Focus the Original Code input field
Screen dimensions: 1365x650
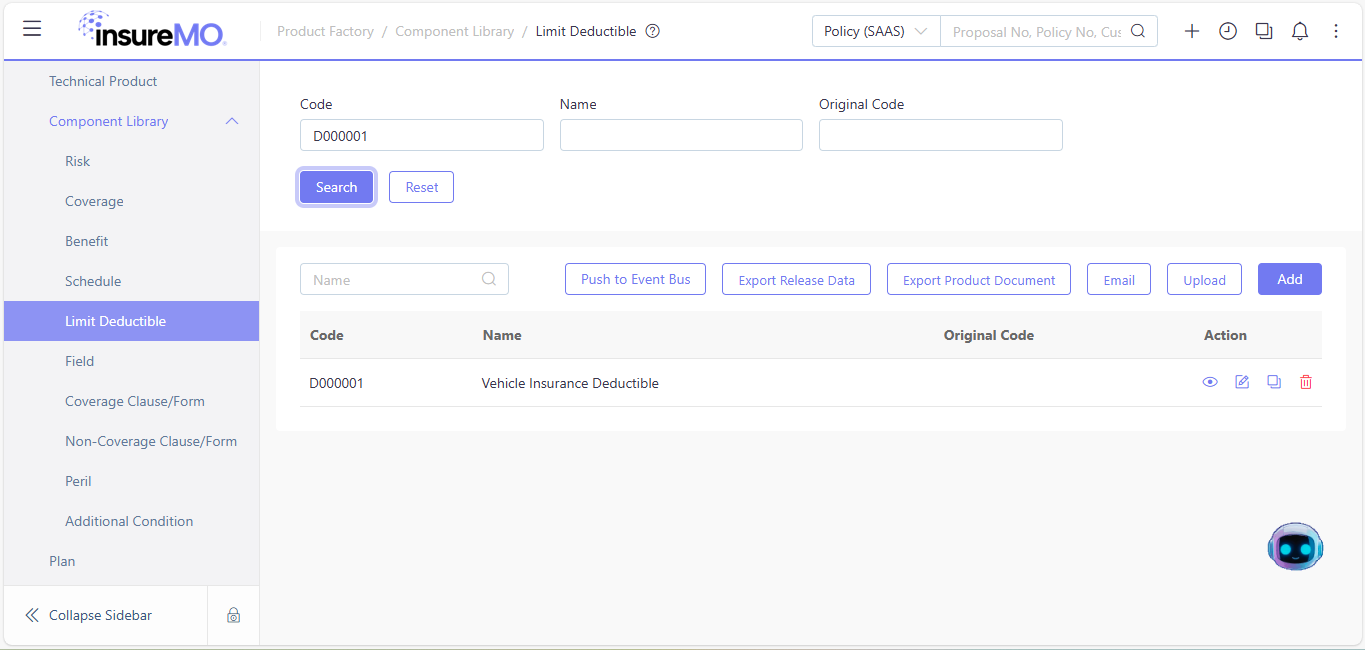[941, 135]
